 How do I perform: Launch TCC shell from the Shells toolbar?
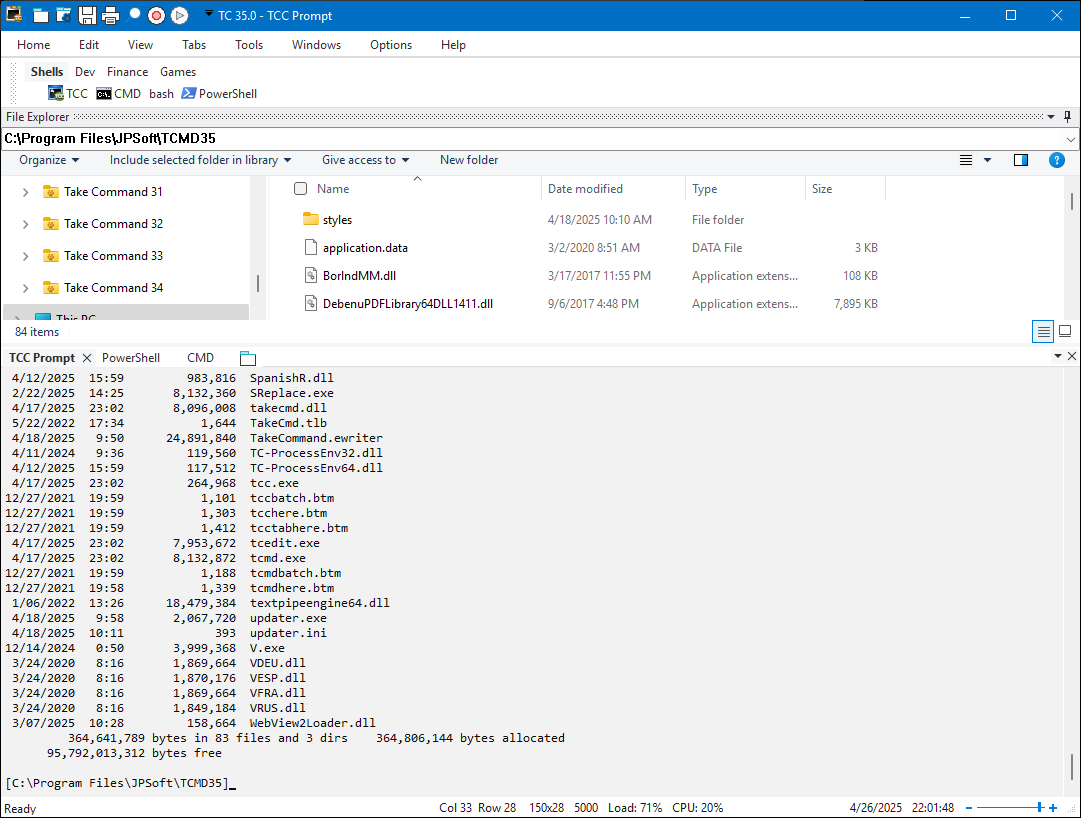point(68,94)
